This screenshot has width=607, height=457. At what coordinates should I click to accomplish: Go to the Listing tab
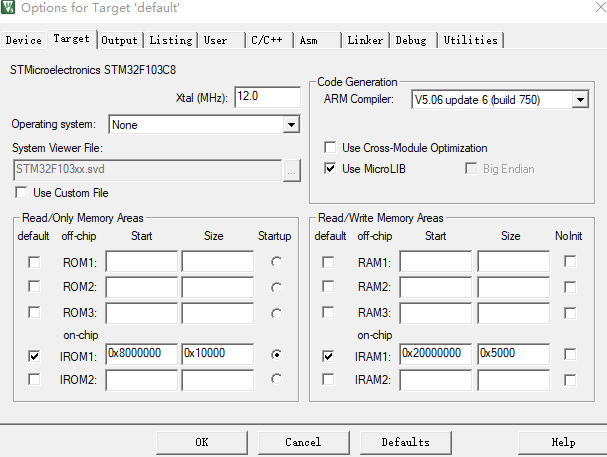(x=171, y=40)
